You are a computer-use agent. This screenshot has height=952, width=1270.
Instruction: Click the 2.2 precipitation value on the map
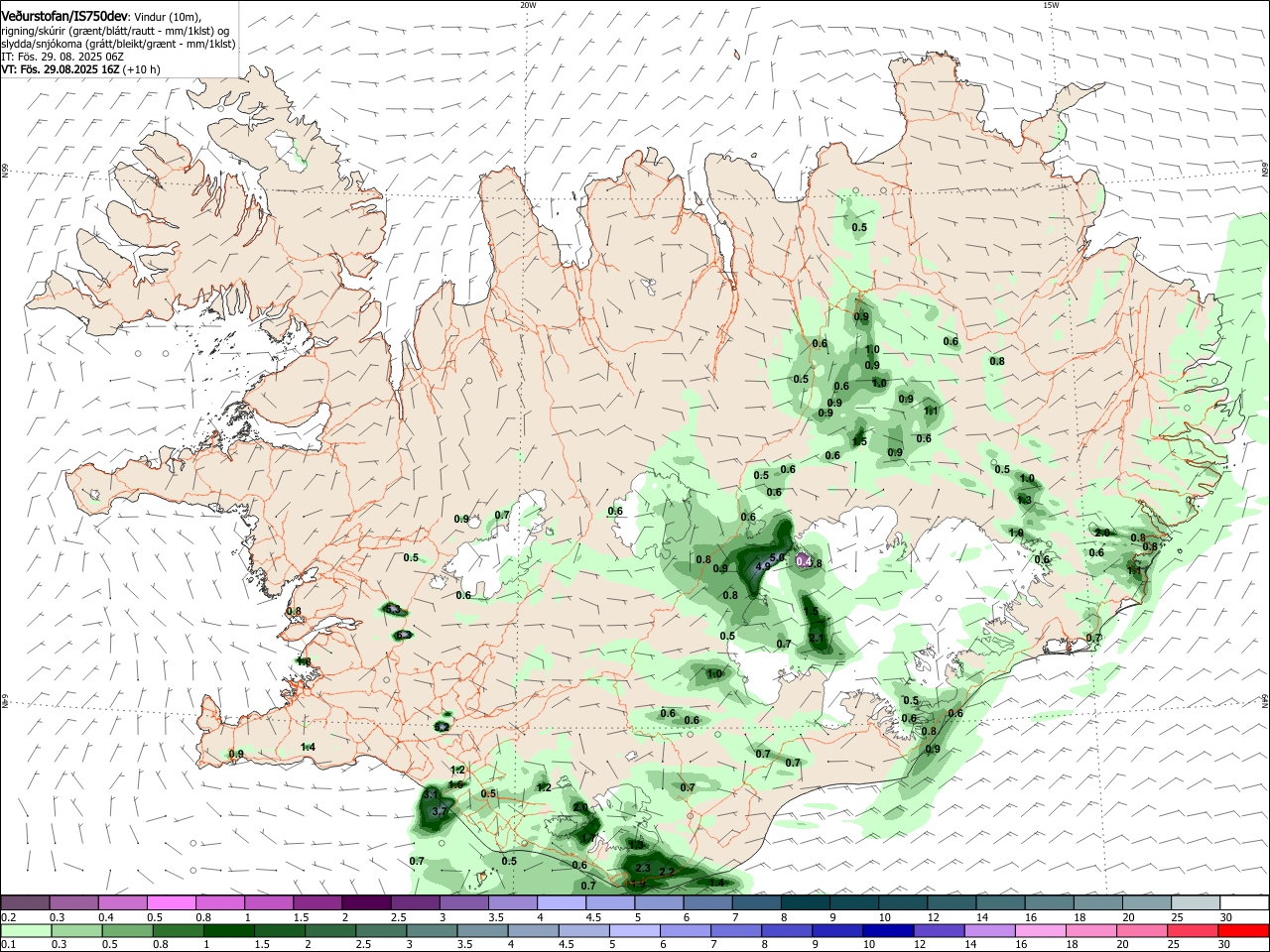tap(667, 873)
